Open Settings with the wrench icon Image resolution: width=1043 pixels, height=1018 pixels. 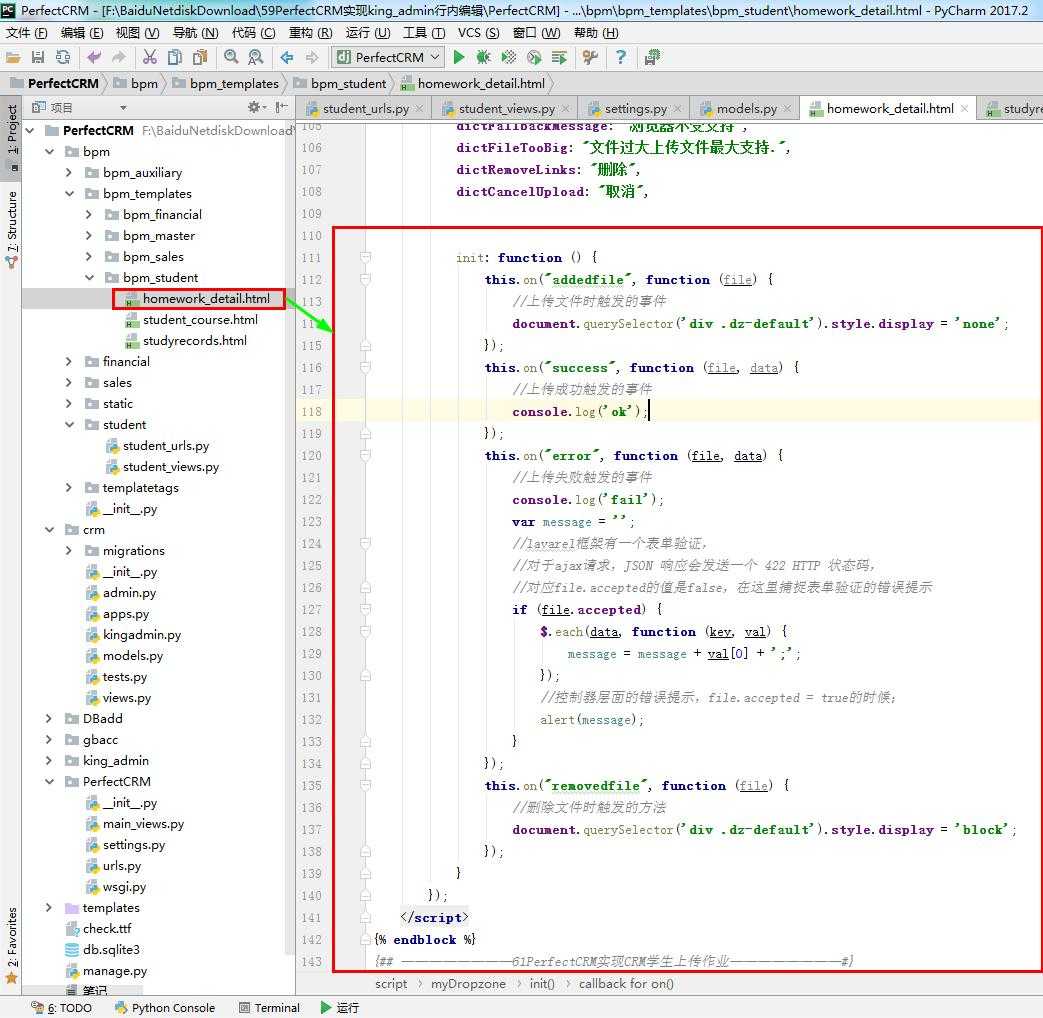pyautogui.click(x=590, y=58)
